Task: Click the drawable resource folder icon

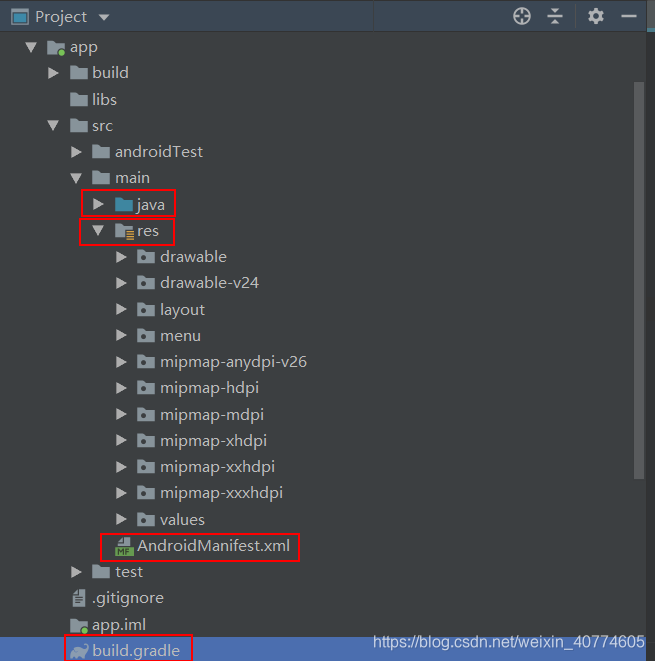Action: [x=146, y=257]
